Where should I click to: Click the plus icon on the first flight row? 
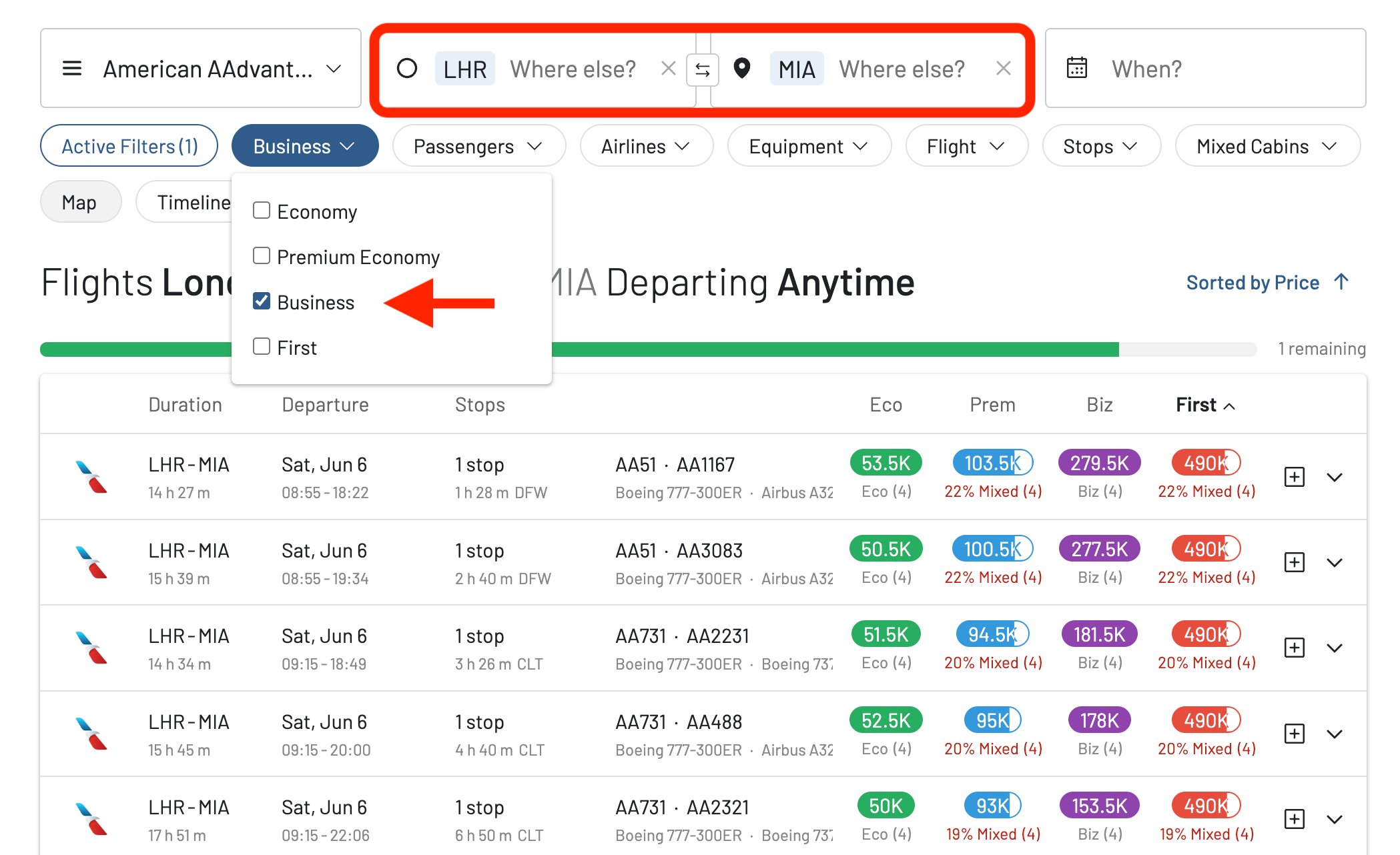pos(1294,477)
